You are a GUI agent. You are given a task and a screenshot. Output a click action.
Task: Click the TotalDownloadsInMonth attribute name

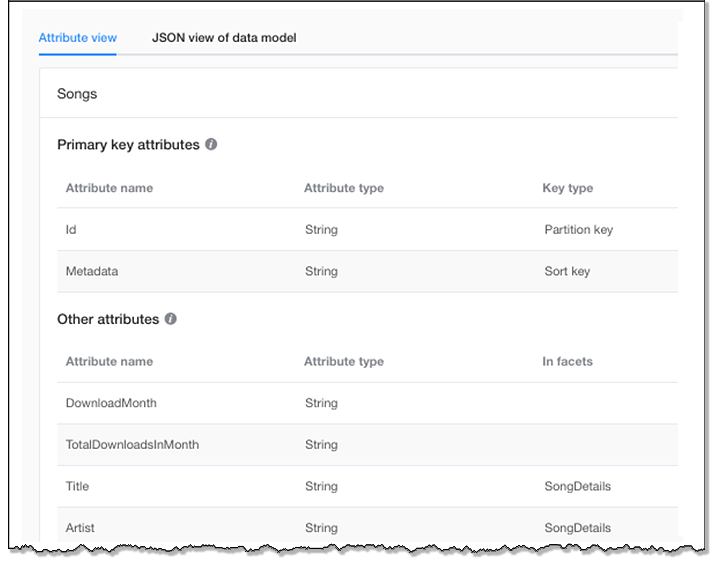(132, 445)
